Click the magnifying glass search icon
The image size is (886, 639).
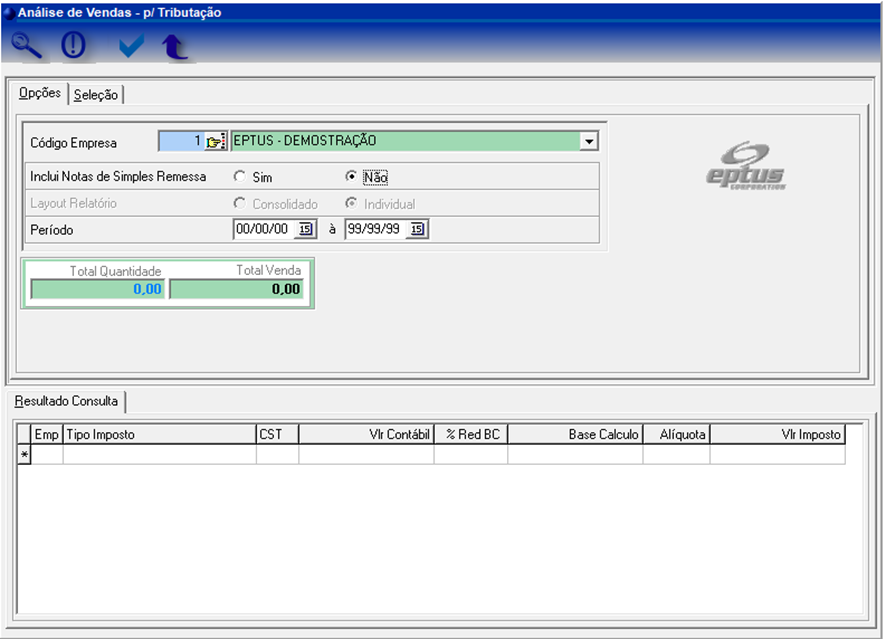(x=27, y=46)
